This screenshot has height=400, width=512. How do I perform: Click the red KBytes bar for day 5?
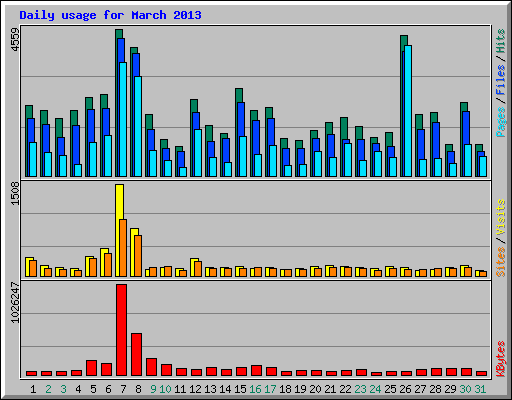tap(91, 368)
